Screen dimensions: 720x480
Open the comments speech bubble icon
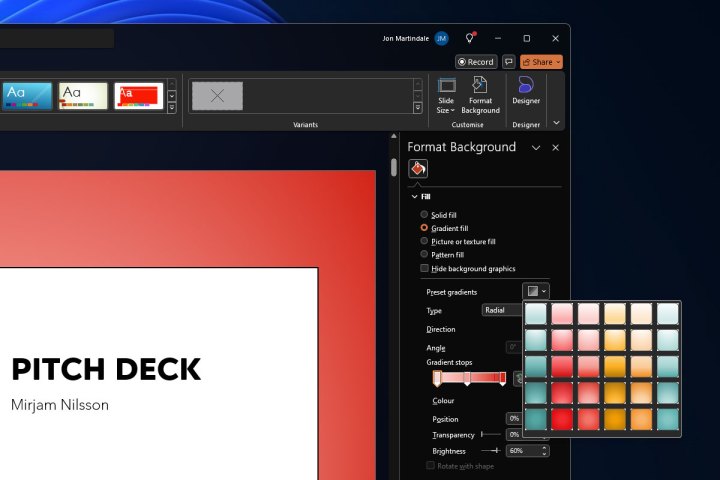pyautogui.click(x=509, y=62)
